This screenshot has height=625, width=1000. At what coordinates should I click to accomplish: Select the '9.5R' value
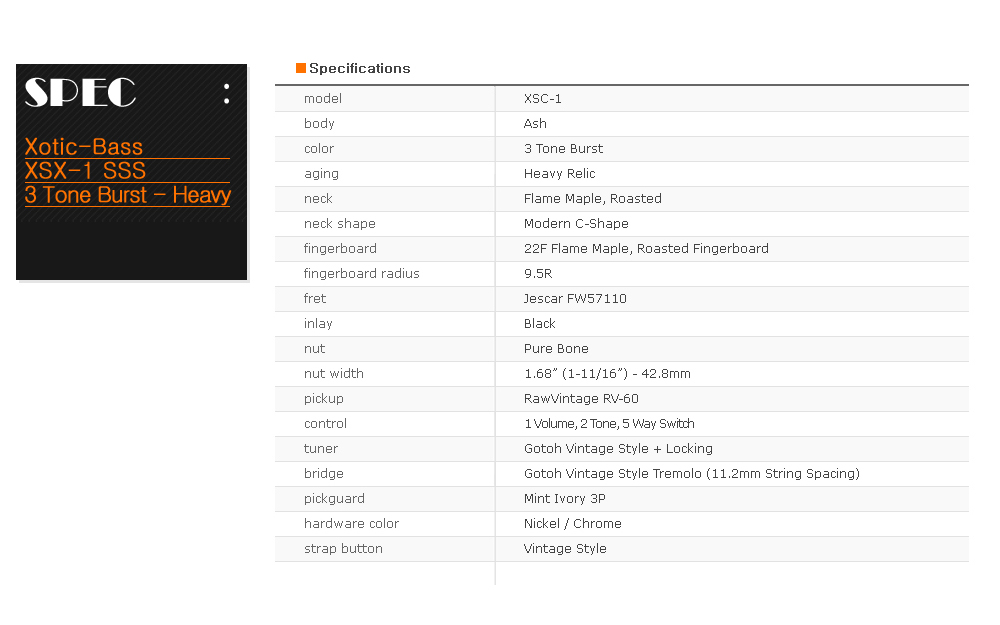[538, 274]
